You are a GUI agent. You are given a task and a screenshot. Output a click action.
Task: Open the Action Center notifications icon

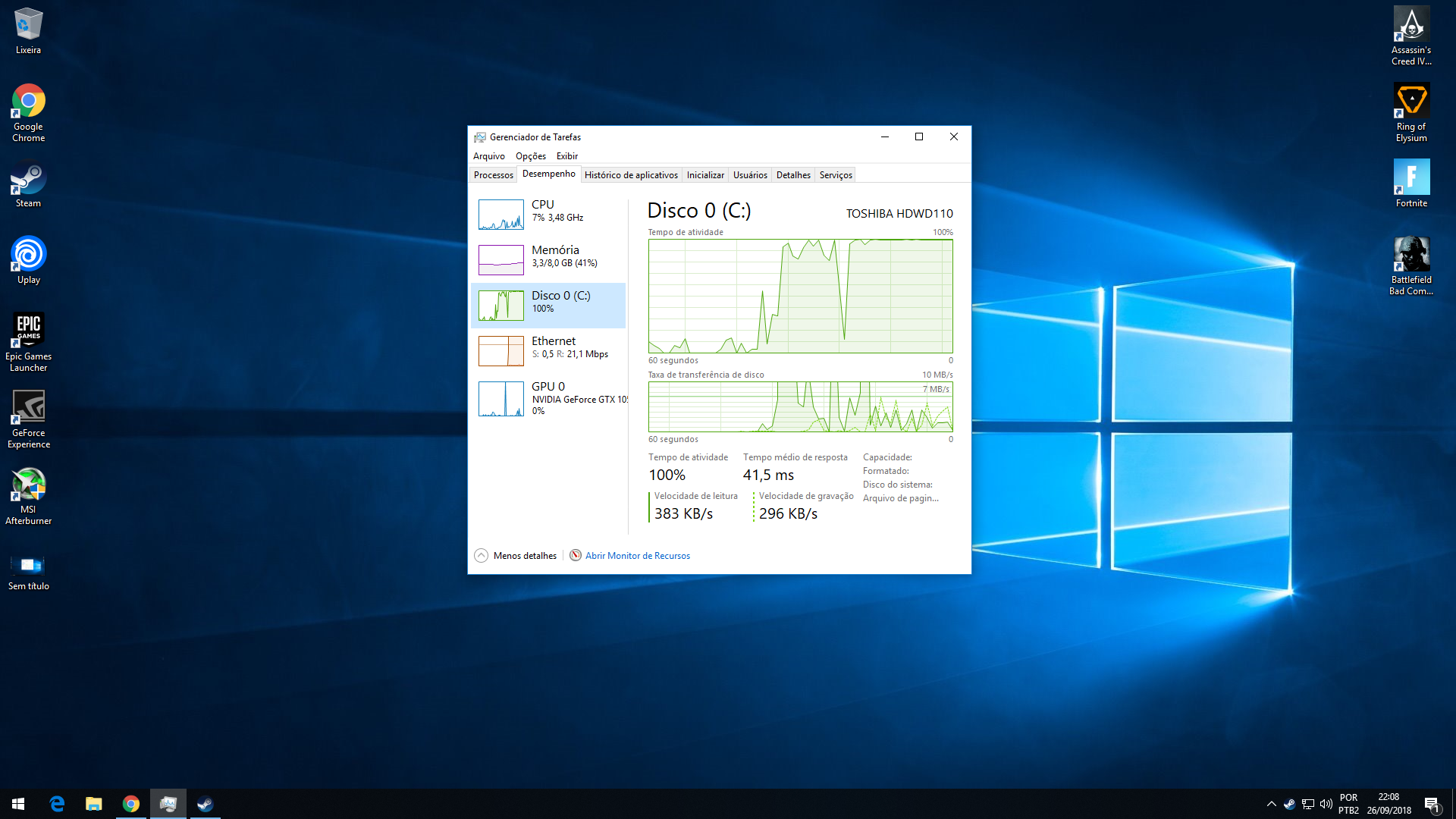click(1432, 804)
